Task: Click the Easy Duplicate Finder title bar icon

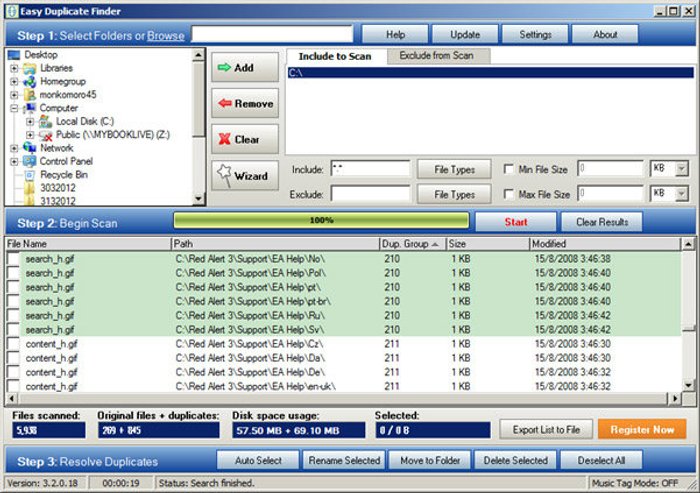Action: tap(12, 11)
